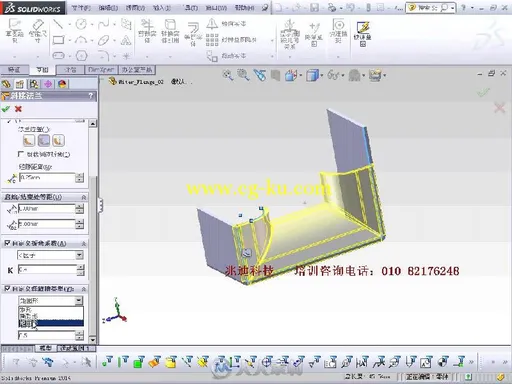
Task: Select the Straight Slot tool
Action: click(x=58, y=55)
